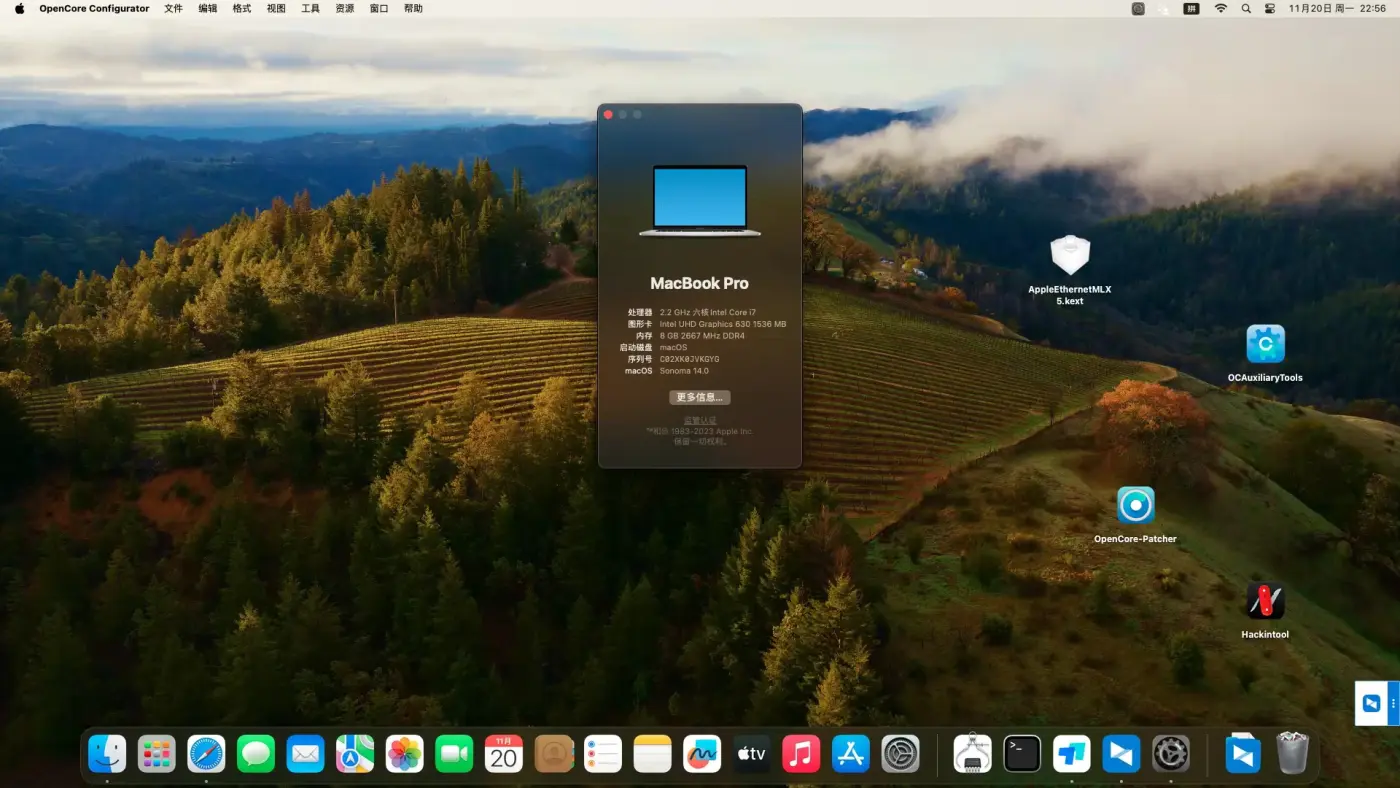Open the Photos app in Dock
Screen dimensions: 1400x788
pos(405,754)
